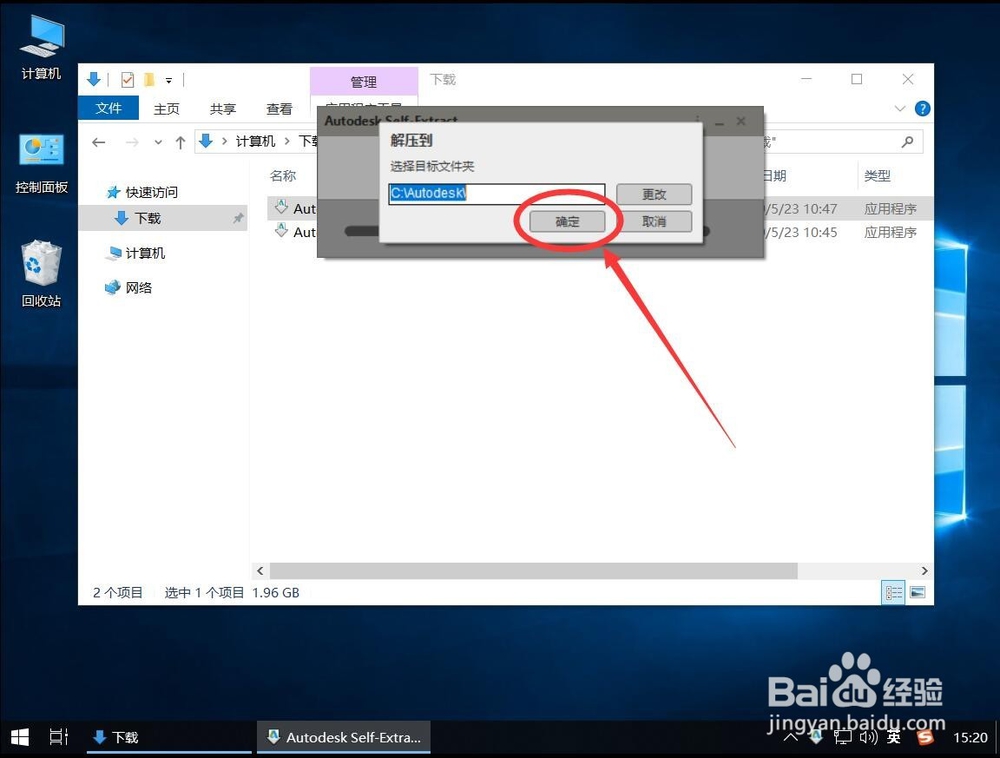Open the Autodesk Self-Extract taskbar icon
Image resolution: width=1000 pixels, height=758 pixels.
coord(343,737)
